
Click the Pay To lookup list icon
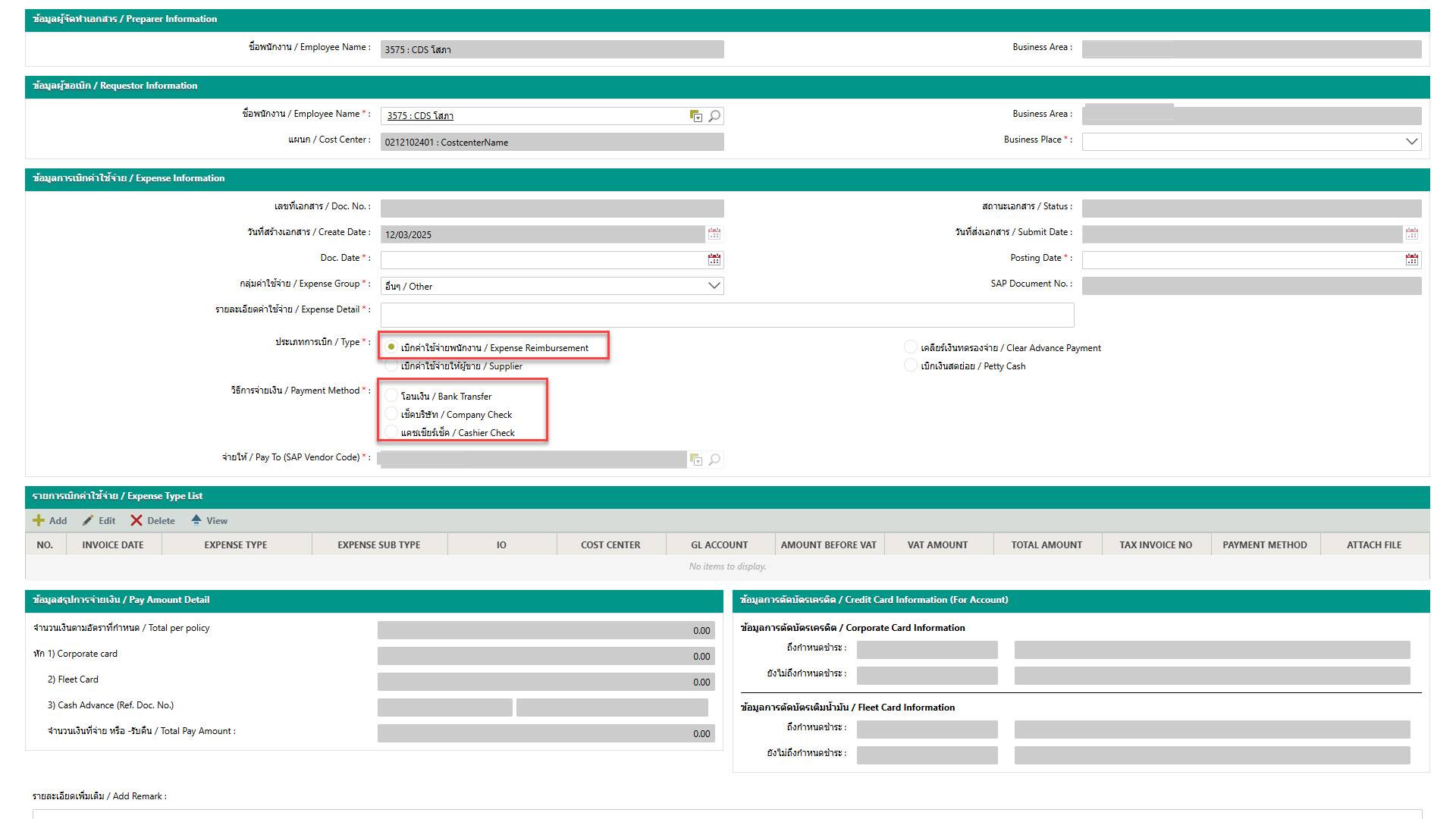point(695,460)
